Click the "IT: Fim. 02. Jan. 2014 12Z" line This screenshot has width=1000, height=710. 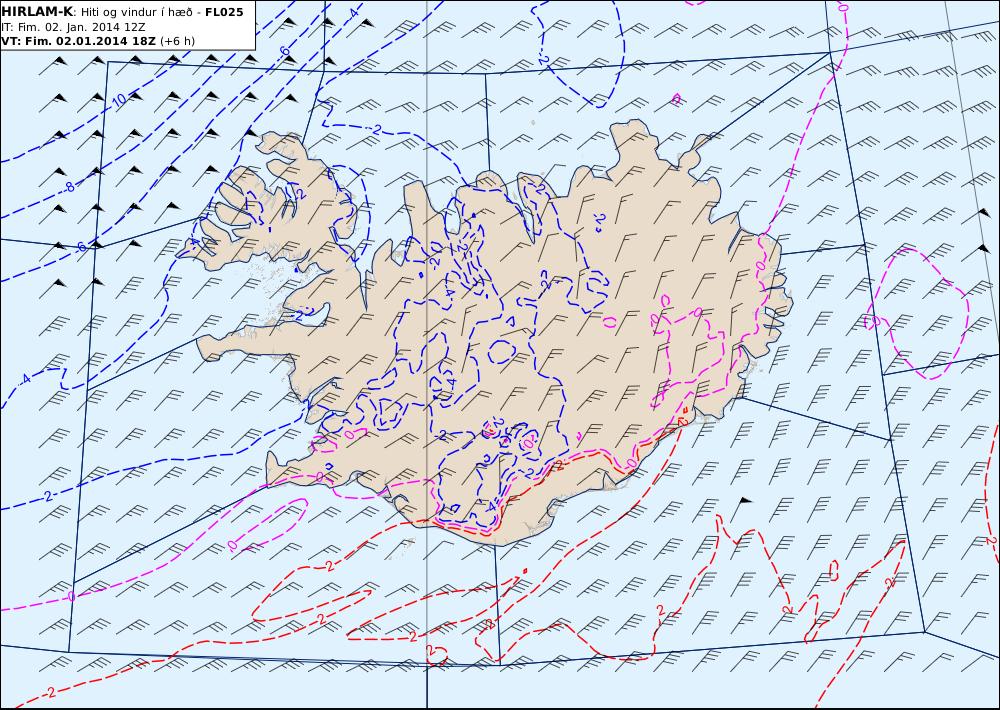(x=73, y=27)
